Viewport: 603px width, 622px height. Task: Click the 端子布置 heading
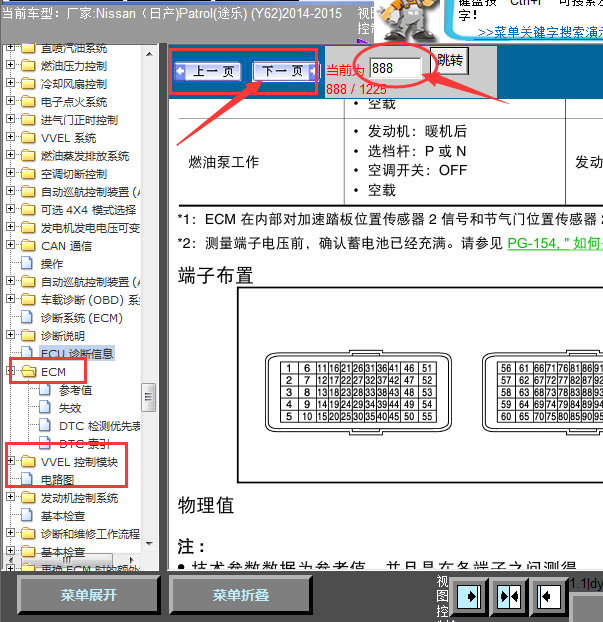coord(215,275)
